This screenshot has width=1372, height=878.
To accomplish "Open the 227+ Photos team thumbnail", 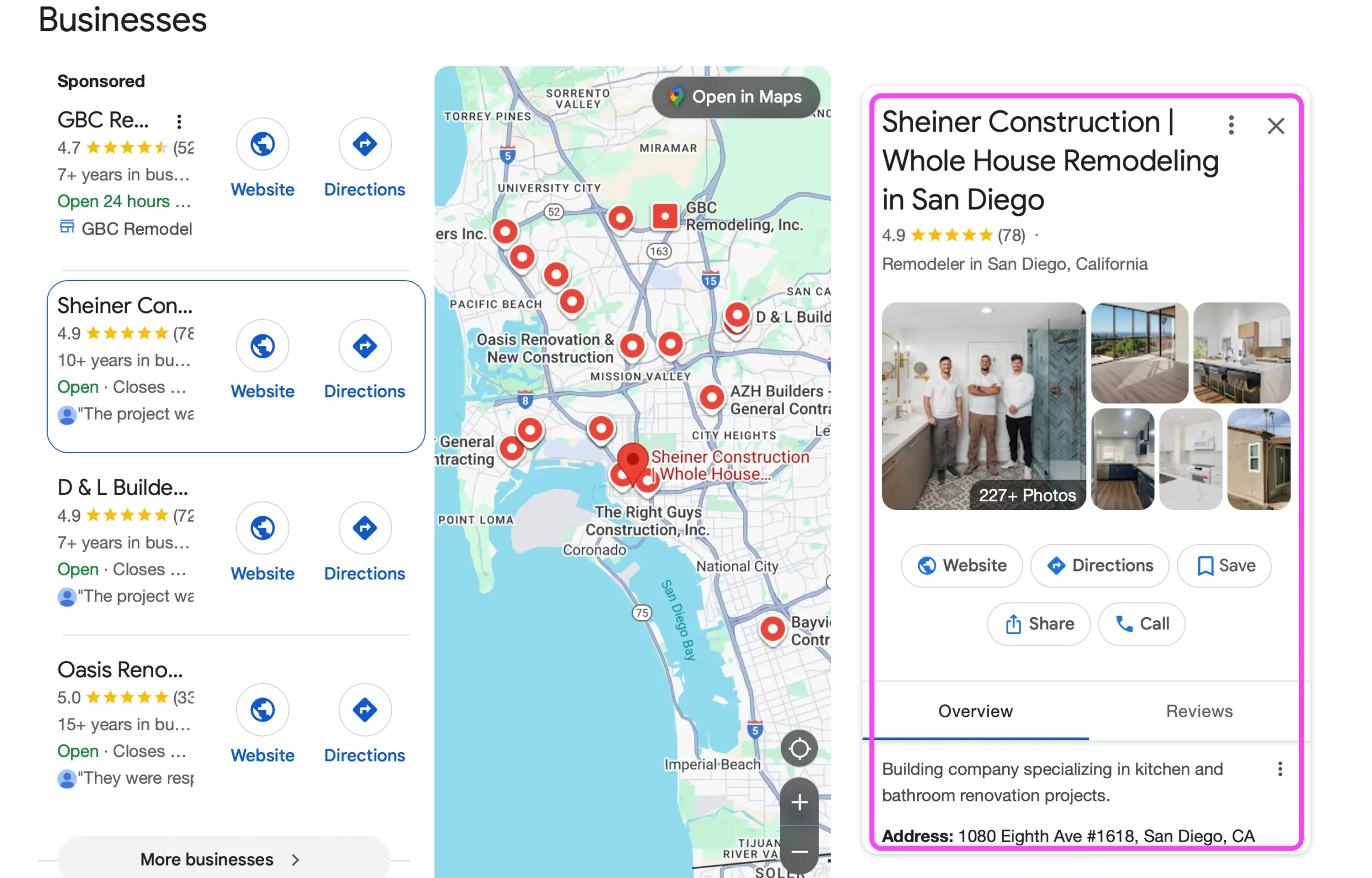I will [983, 406].
